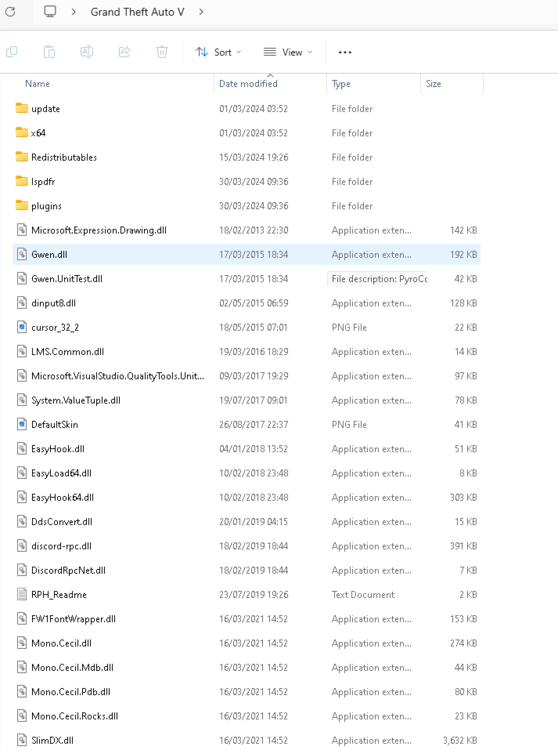
Task: Select Mono.Cecil.Pdb.dll file name
Action: point(71,692)
